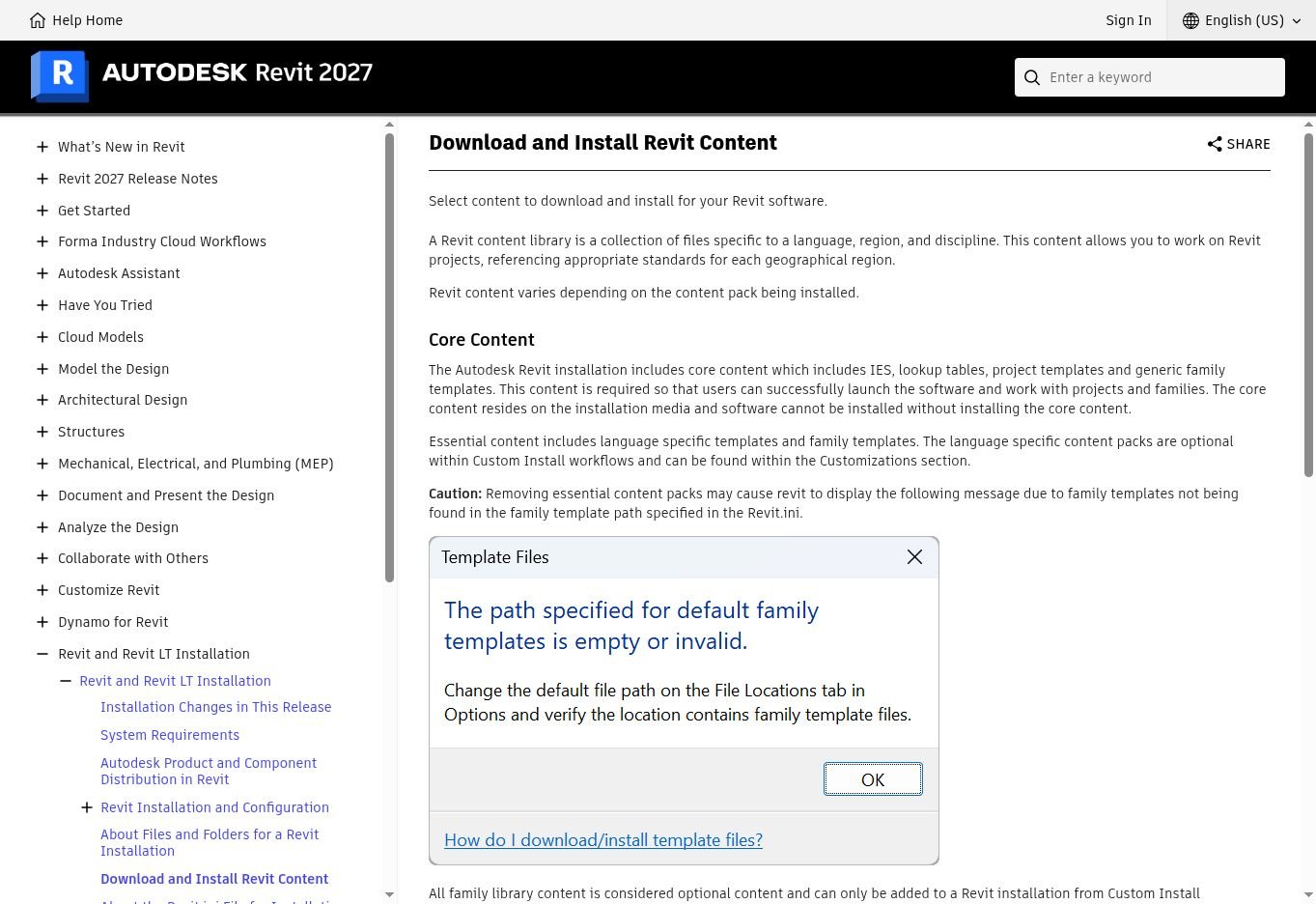This screenshot has width=1316, height=904.
Task: Click How do I download/install template files
Action: coord(603,840)
